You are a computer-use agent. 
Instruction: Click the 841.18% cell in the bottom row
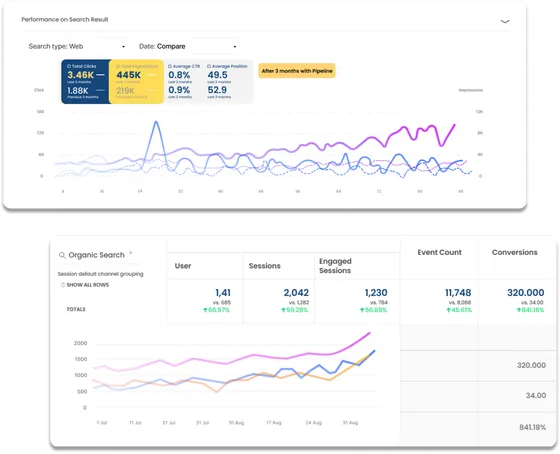click(x=532, y=427)
